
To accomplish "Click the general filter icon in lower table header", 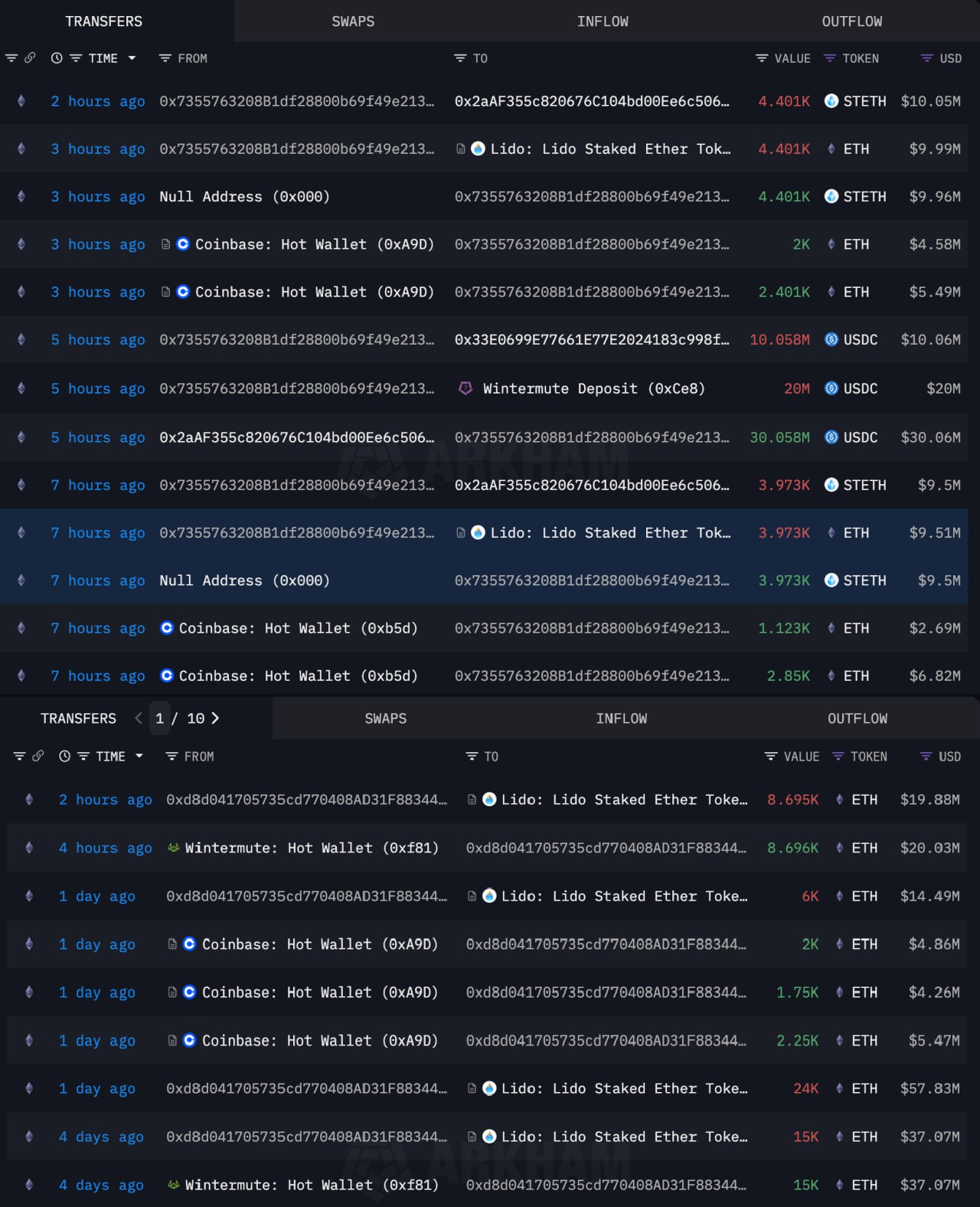I will 20,756.
